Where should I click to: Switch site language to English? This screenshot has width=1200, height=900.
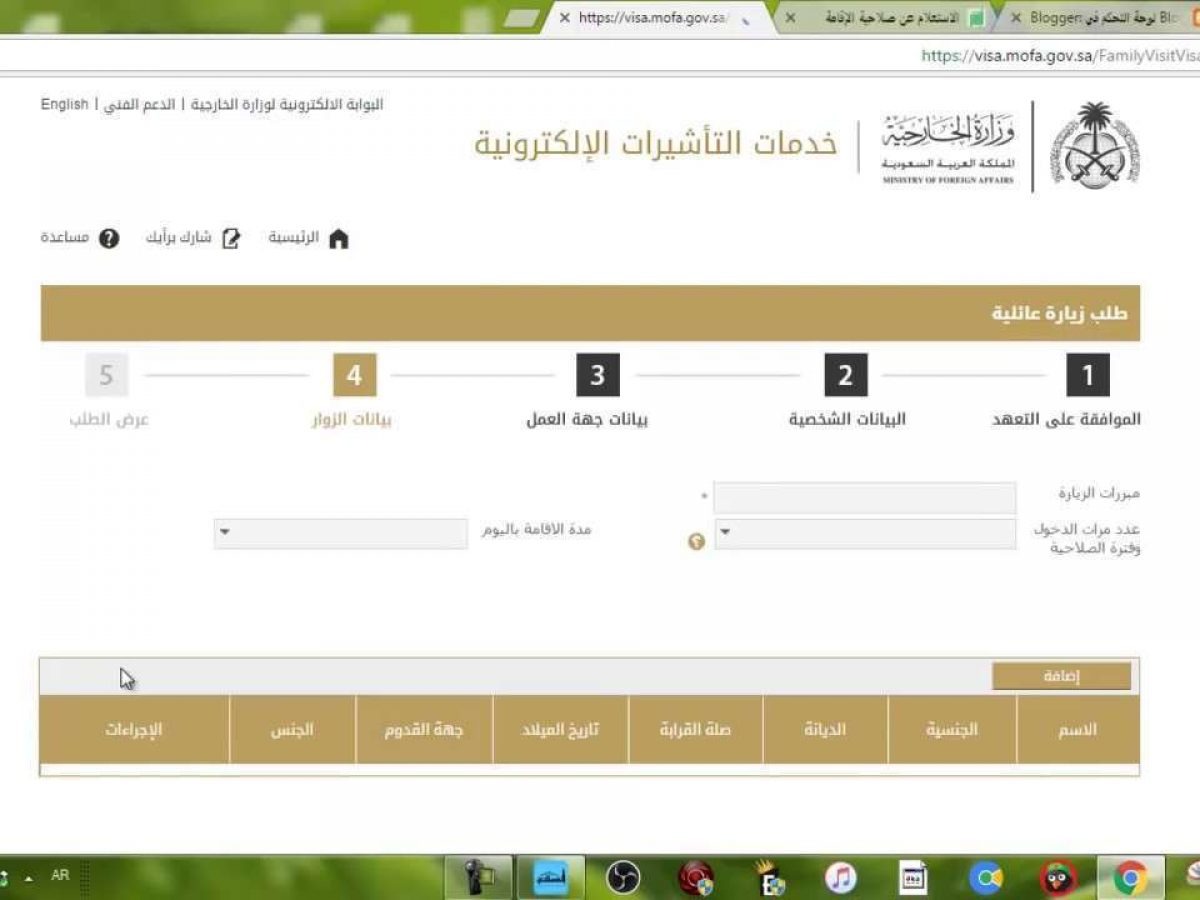pos(64,104)
